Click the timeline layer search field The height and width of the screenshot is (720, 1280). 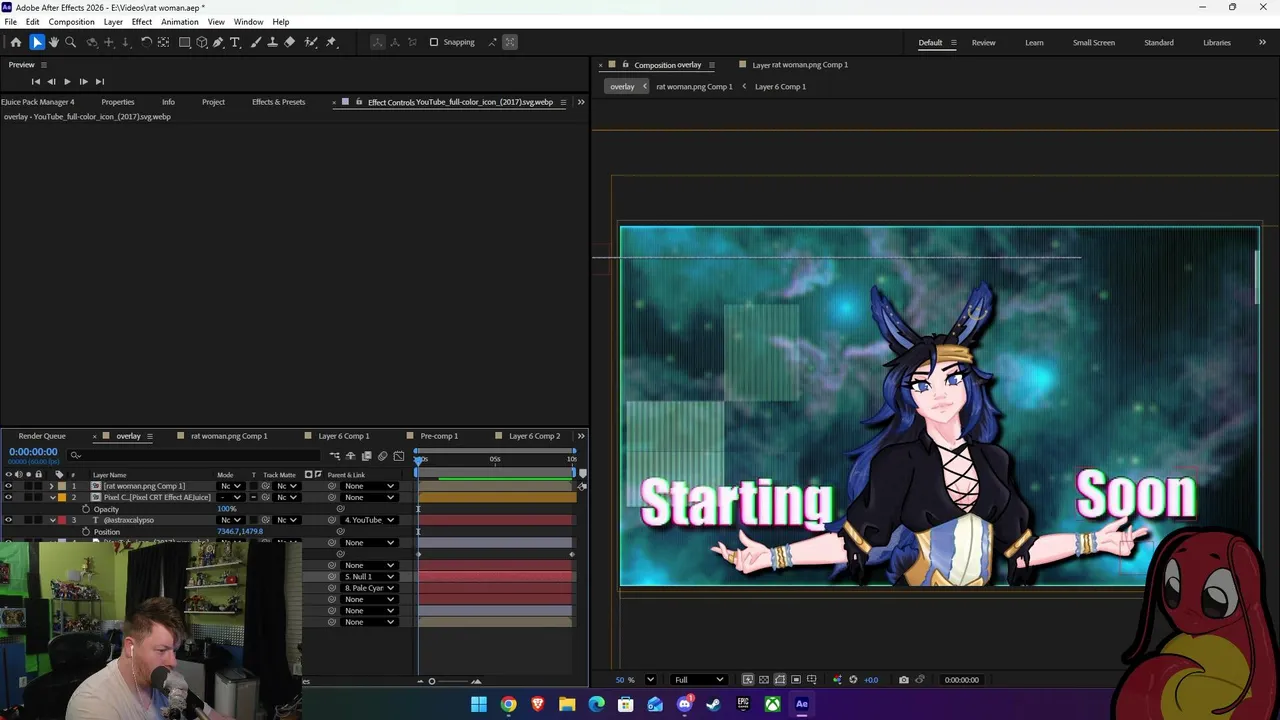pos(193,455)
